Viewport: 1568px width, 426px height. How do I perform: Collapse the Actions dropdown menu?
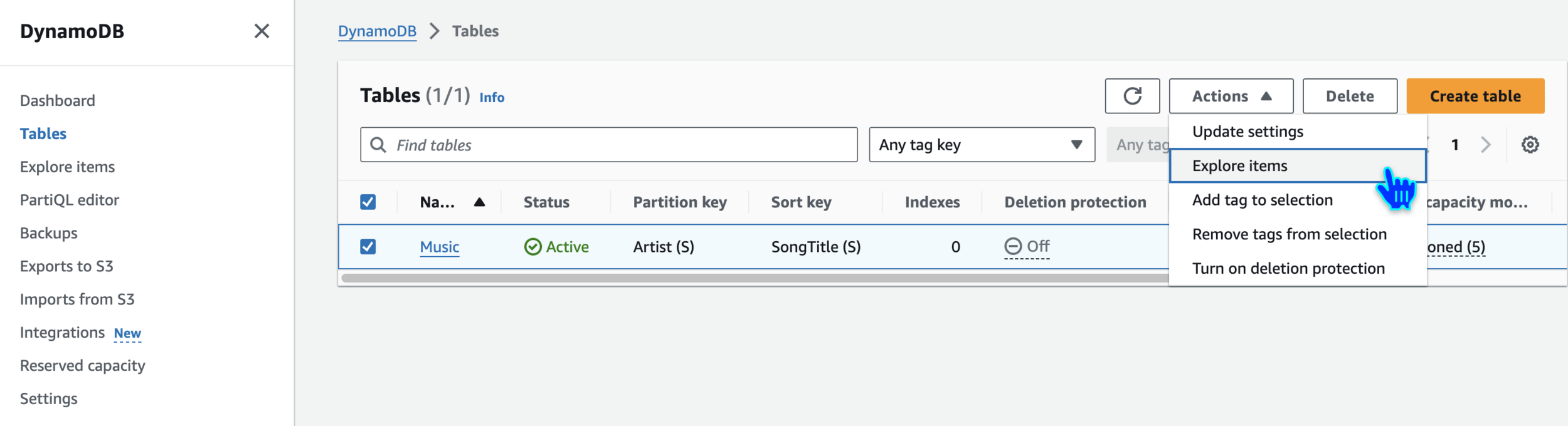(x=1231, y=96)
